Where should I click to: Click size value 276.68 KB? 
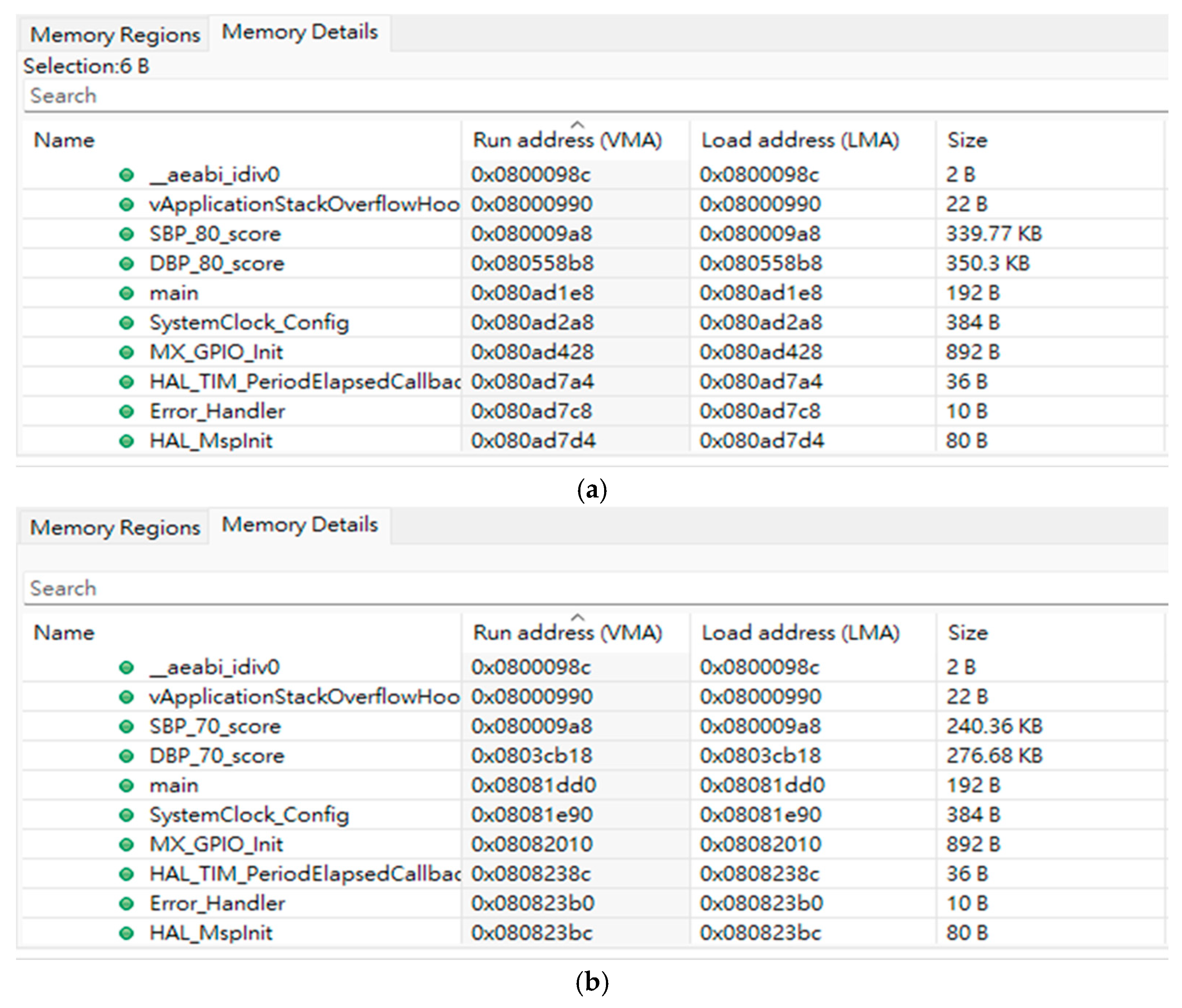[995, 756]
